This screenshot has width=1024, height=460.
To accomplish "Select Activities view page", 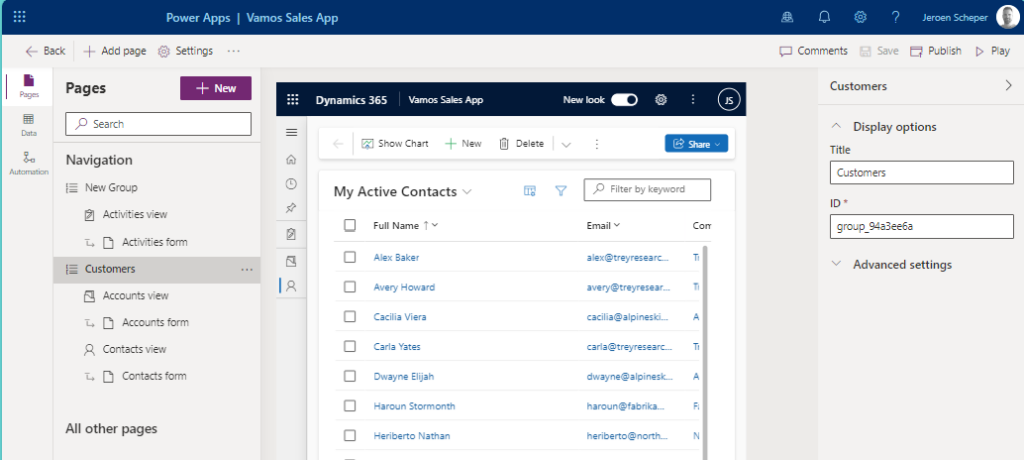I will 135,214.
